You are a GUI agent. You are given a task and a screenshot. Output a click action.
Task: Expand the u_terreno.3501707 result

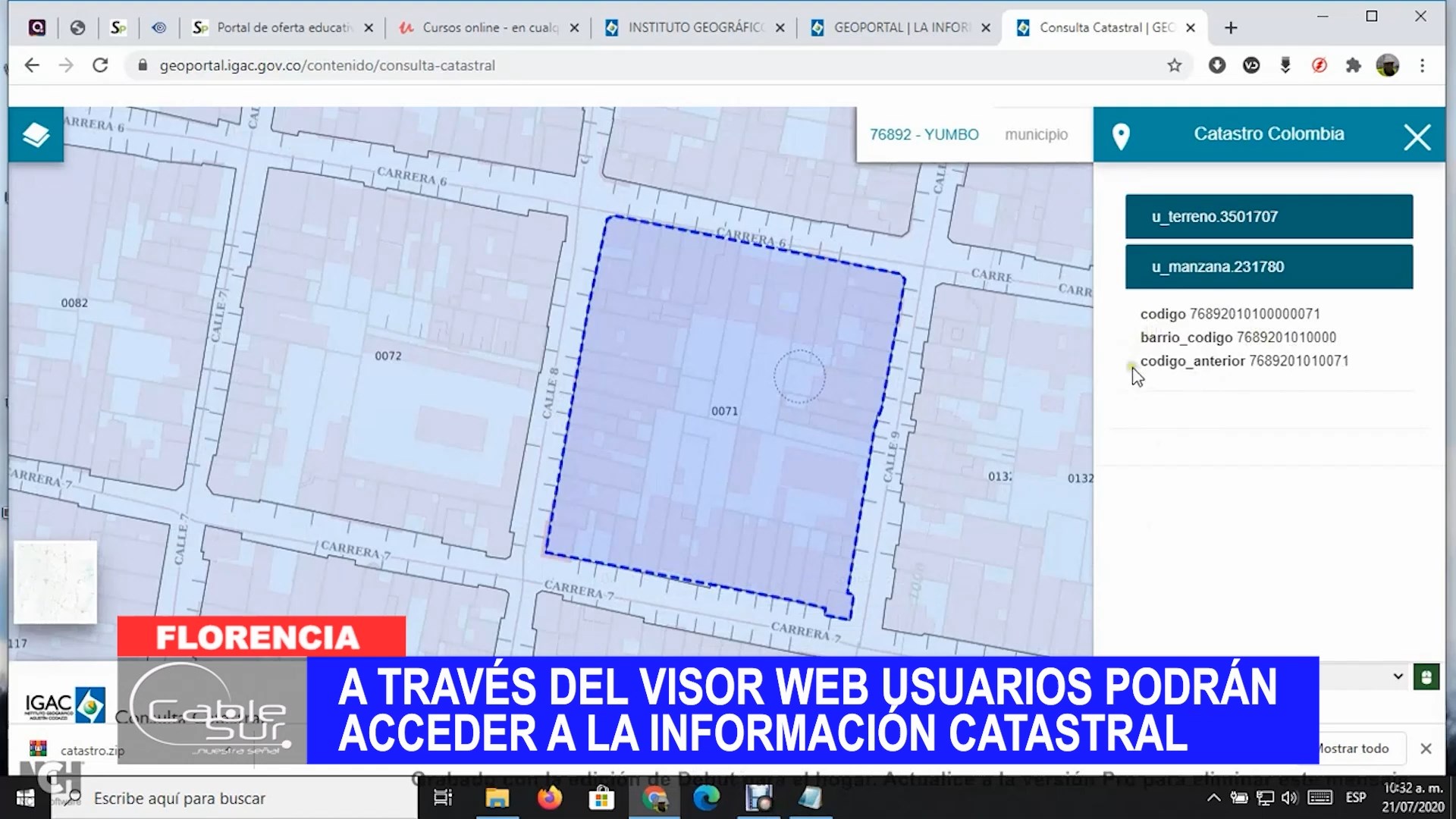point(1269,217)
